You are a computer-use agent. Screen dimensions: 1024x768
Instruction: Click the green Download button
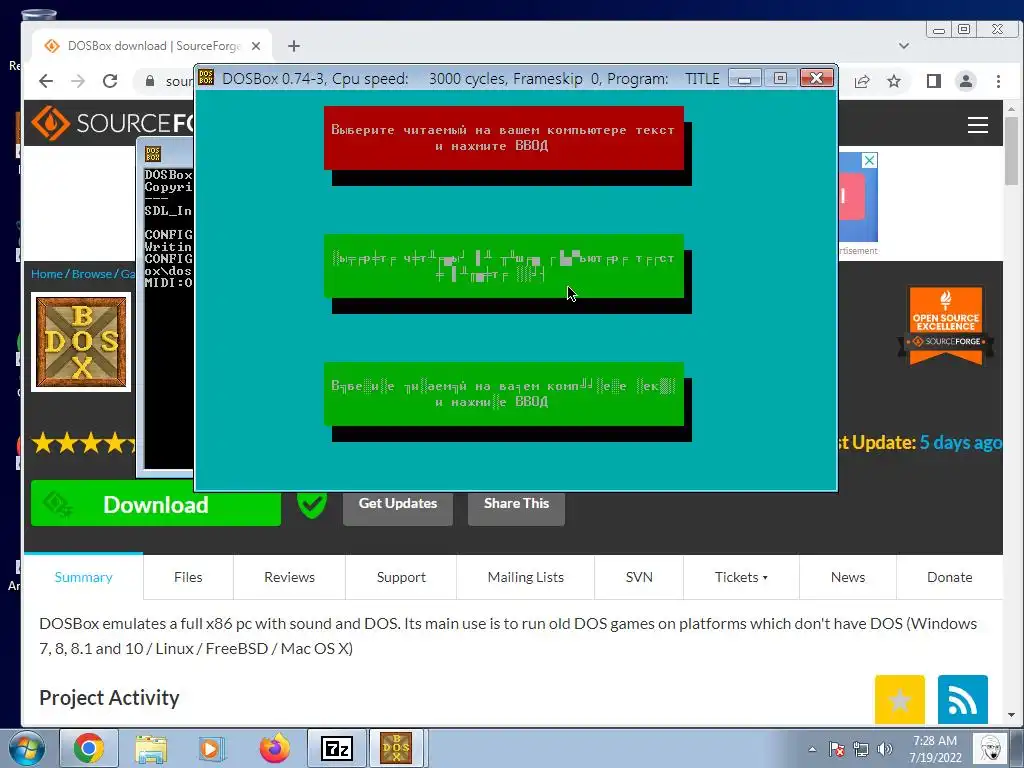(155, 504)
